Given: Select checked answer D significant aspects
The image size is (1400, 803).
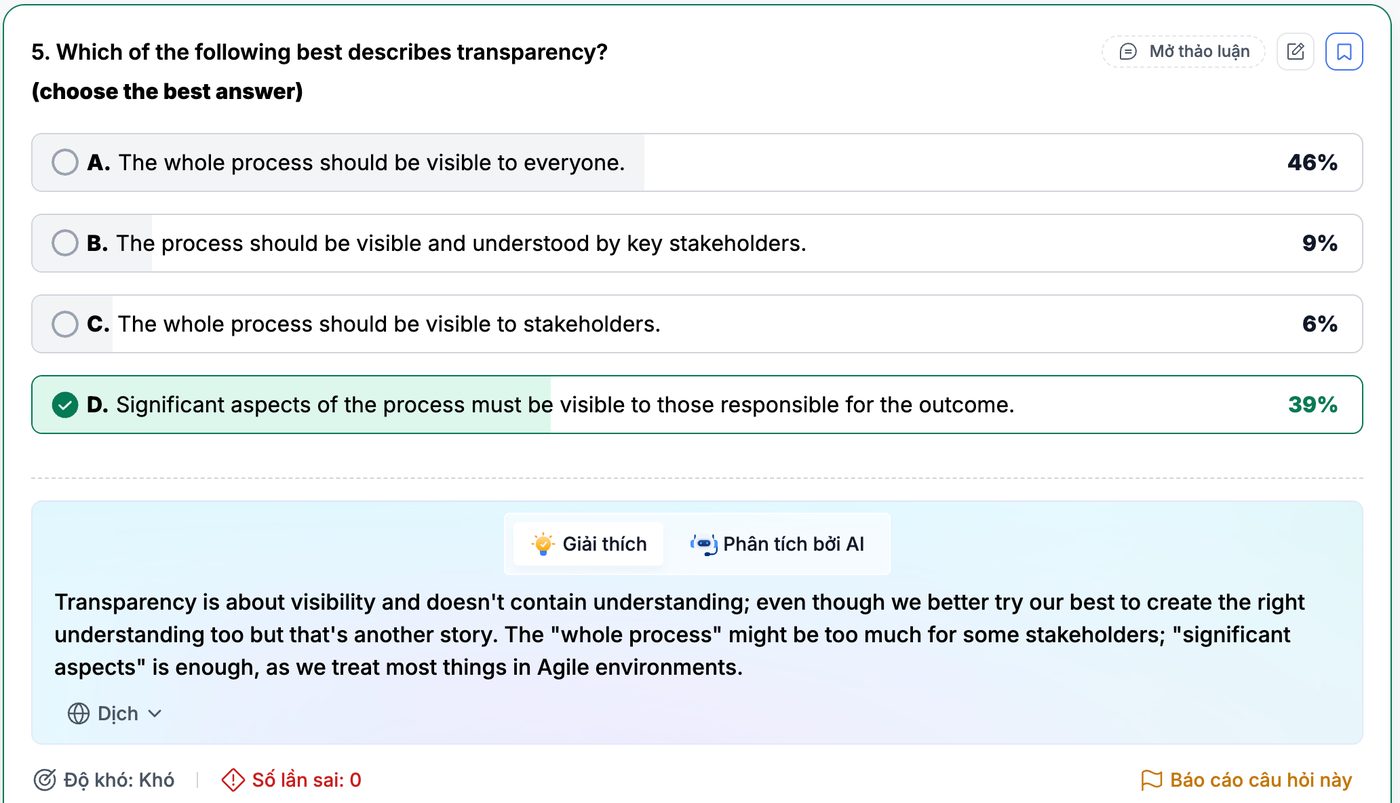Looking at the screenshot, I should 697,405.
